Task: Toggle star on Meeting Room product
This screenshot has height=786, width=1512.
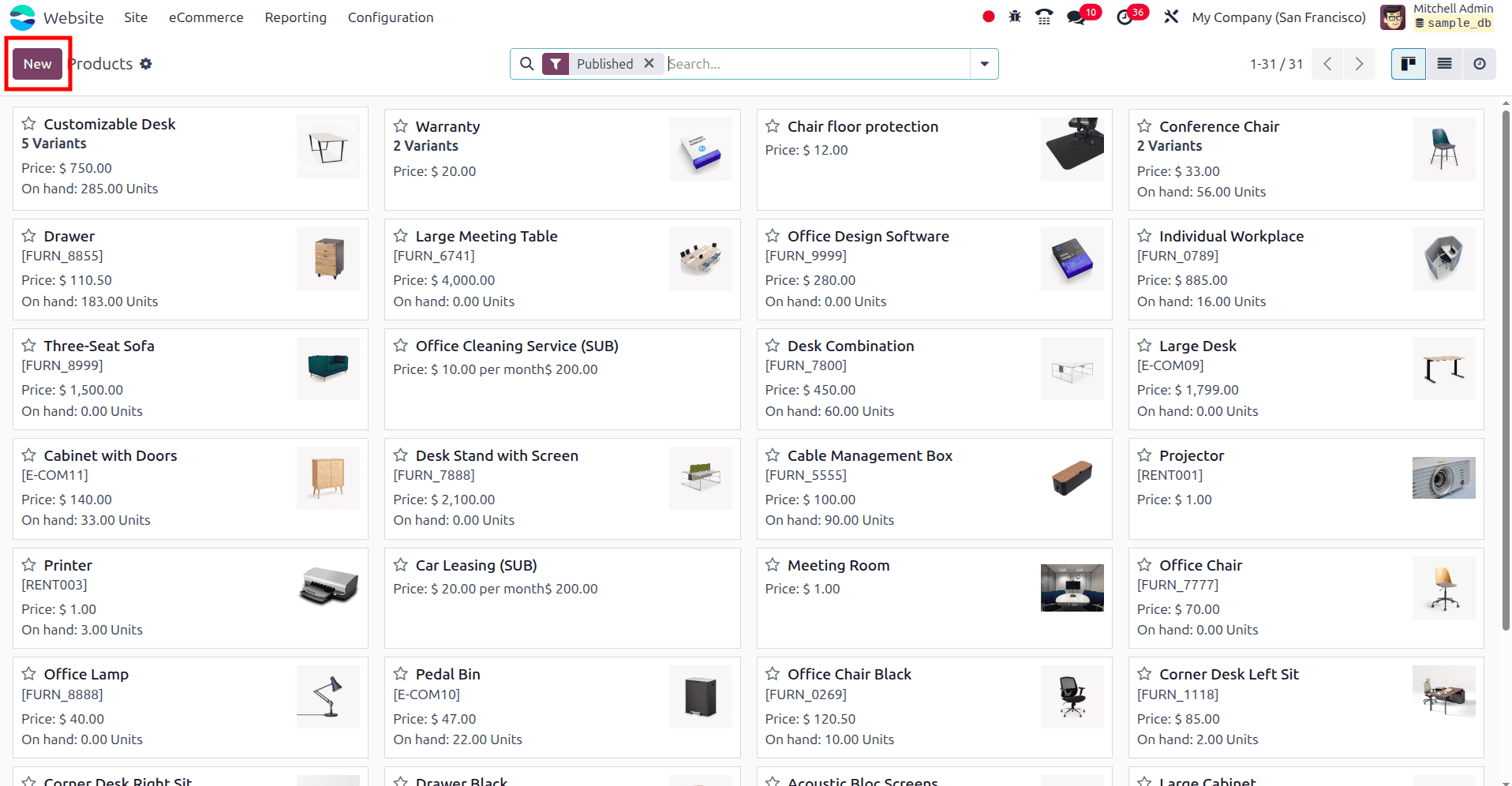Action: [773, 565]
